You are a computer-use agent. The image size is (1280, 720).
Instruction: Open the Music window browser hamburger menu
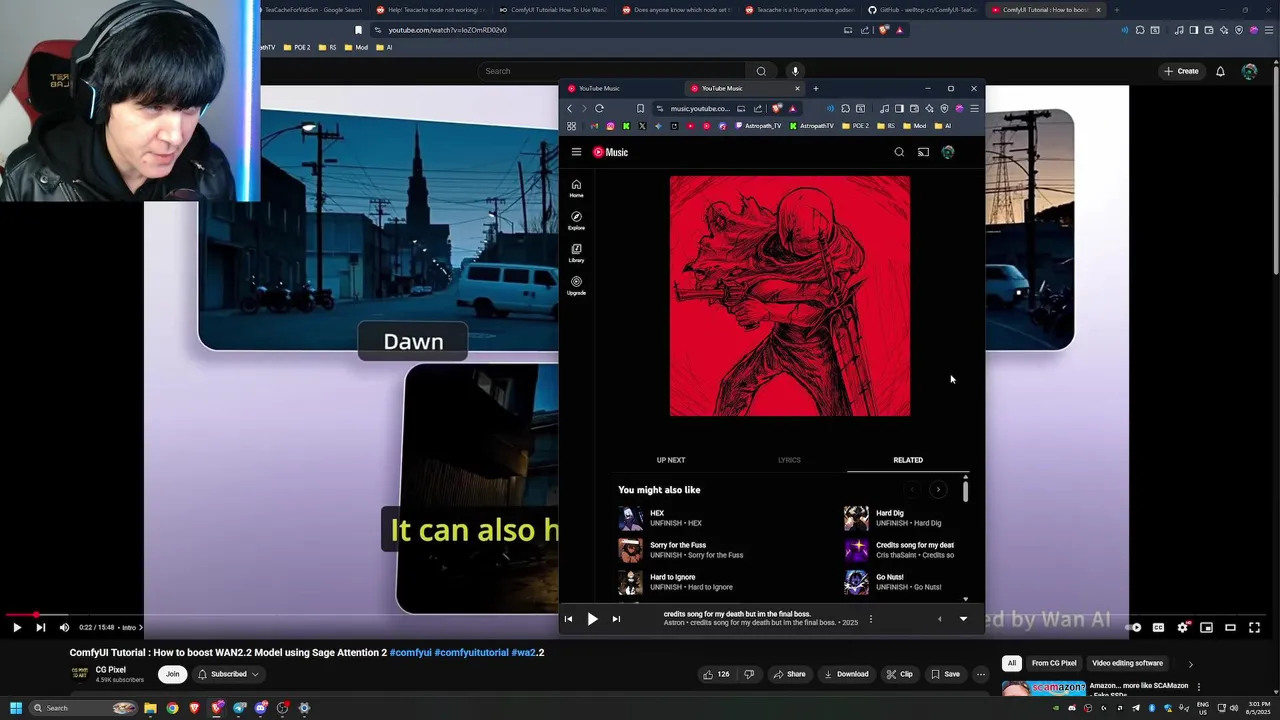point(974,108)
